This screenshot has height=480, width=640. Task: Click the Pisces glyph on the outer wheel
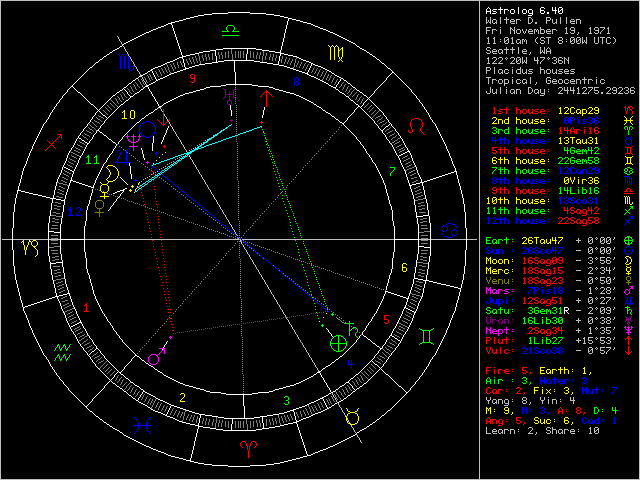point(143,426)
